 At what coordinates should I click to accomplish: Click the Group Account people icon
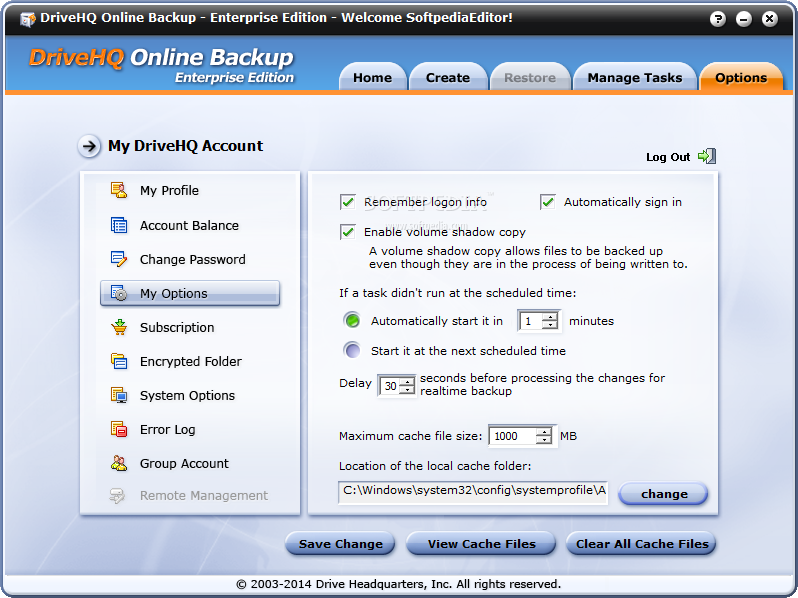119,463
